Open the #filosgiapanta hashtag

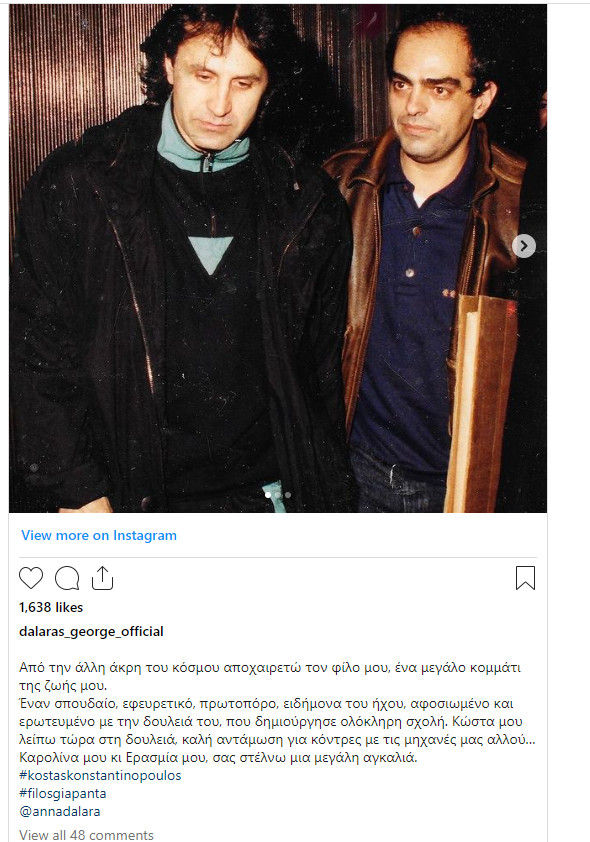coord(63,793)
